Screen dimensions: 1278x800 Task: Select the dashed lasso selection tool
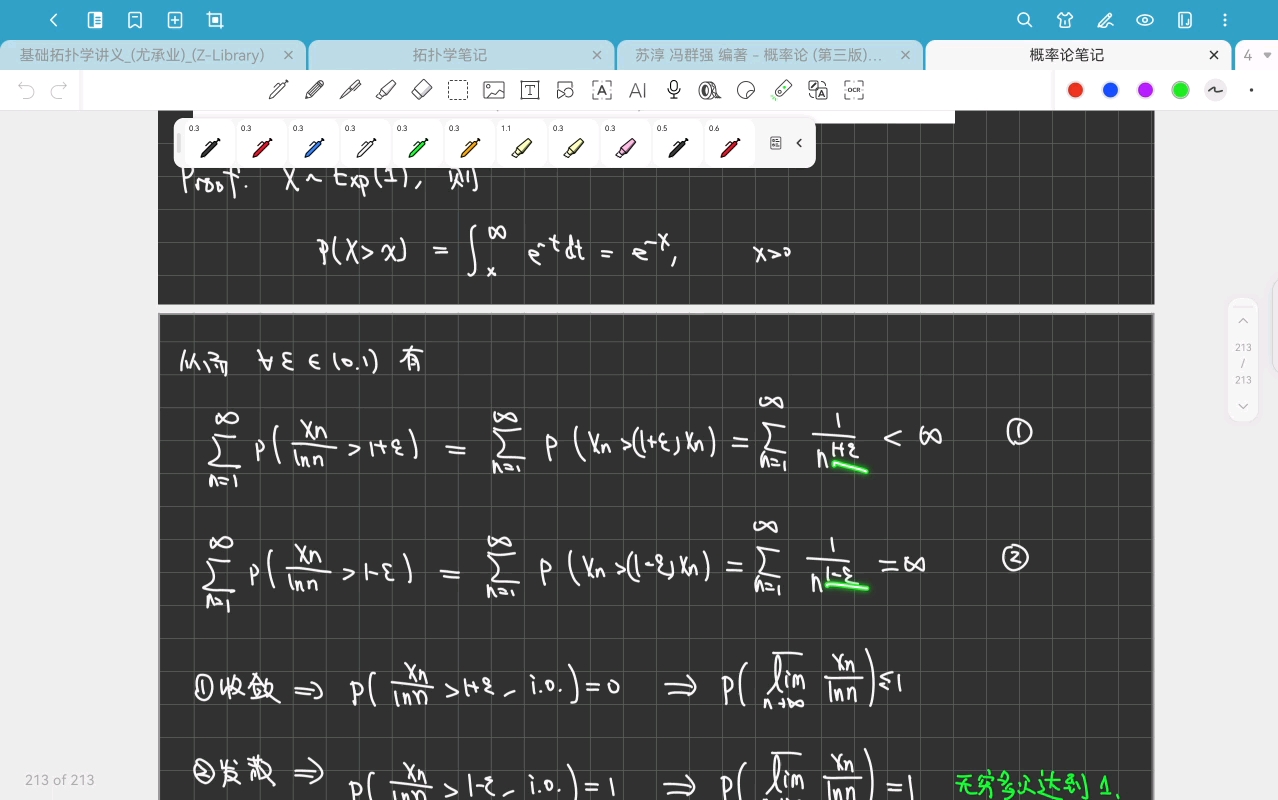458,90
